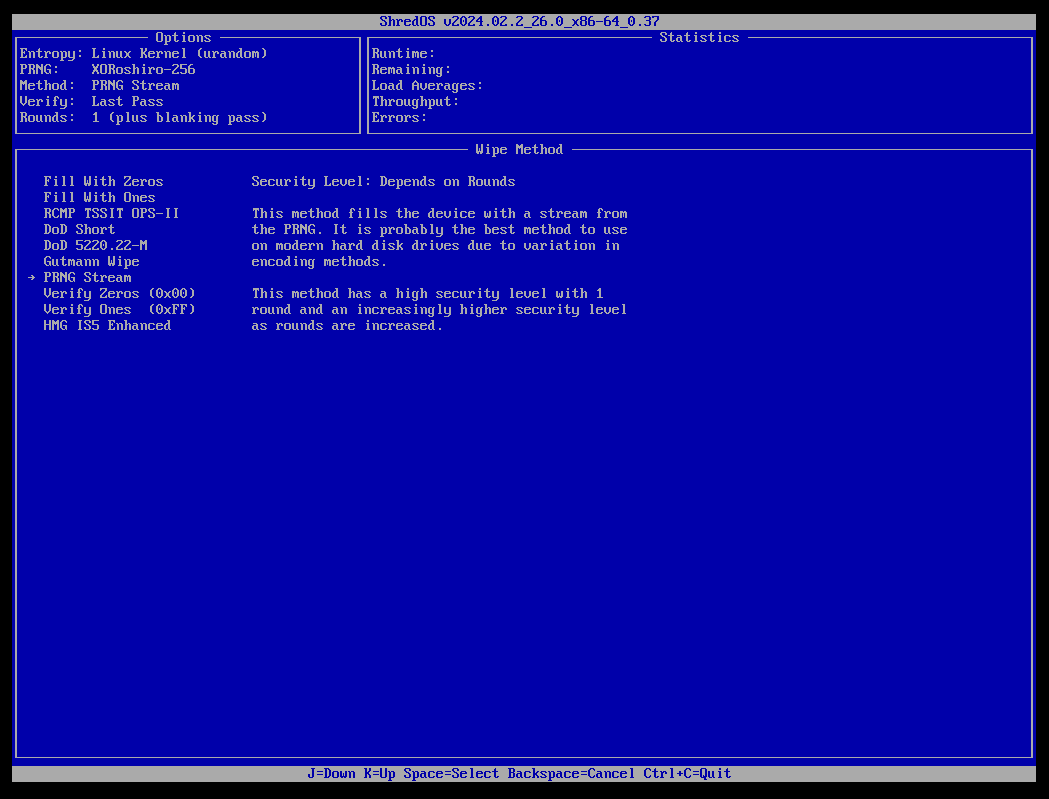1049x799 pixels.
Task: Select Verify Ones (0xFF) option
Action: click(x=115, y=309)
